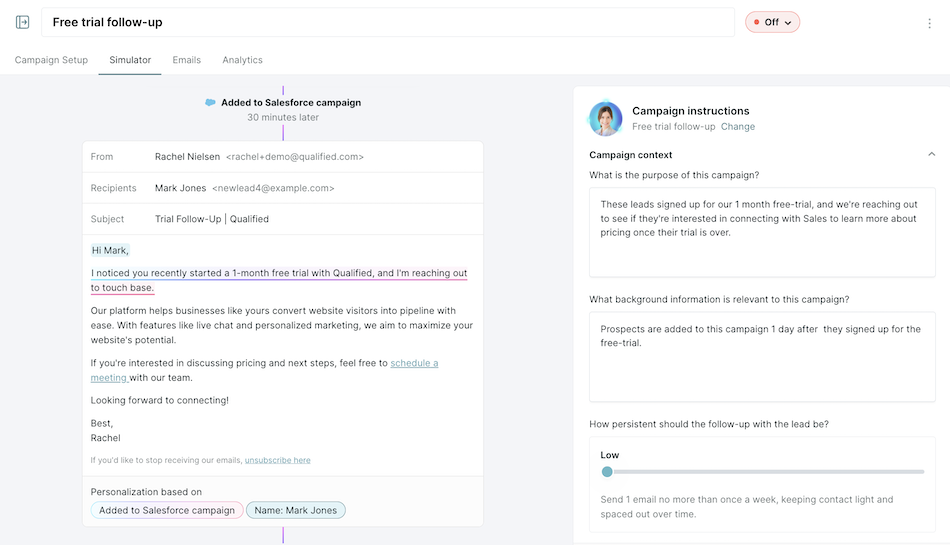Click the Send 1 email persistence description
Screen dimensions: 950x545
747,507
